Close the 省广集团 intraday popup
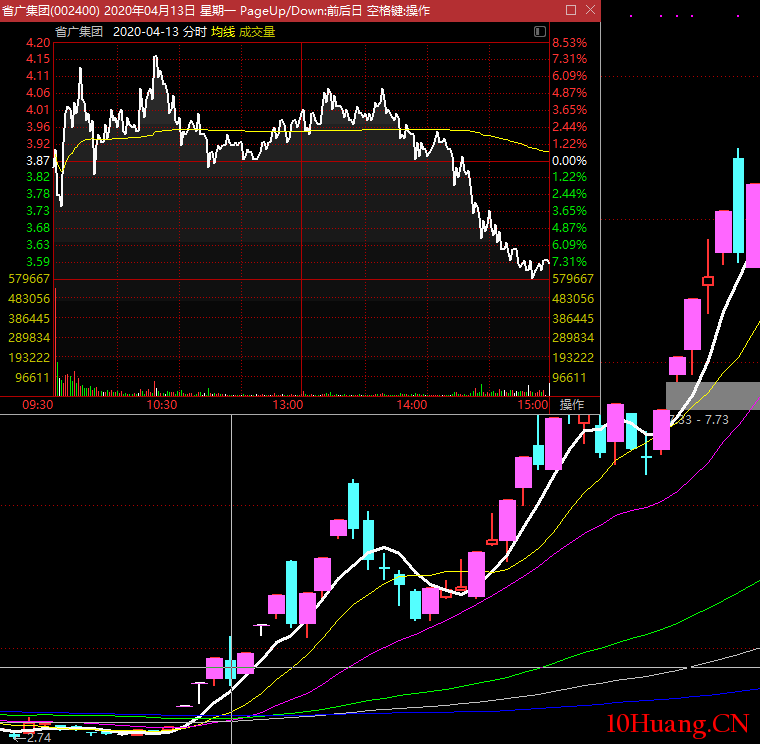760x744 pixels. 589,10
